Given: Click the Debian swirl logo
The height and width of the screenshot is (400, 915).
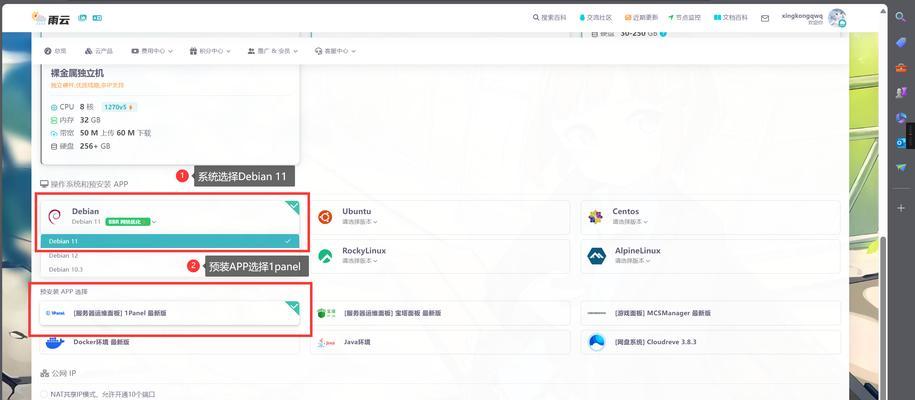Looking at the screenshot, I should tap(54, 217).
